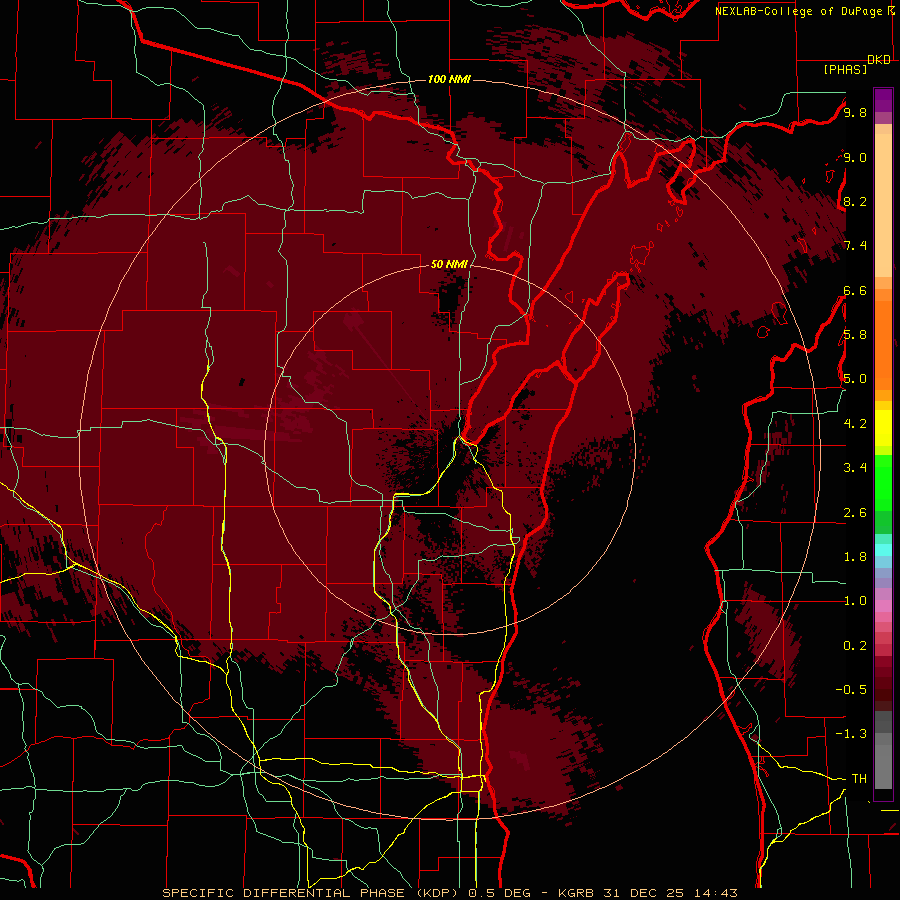This screenshot has height=900, width=900.
Task: Click the NEXLAB-College of DuPage header text
Action: coord(798,11)
